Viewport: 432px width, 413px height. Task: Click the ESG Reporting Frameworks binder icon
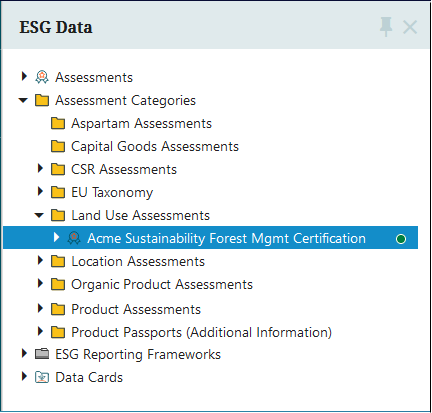click(x=42, y=354)
